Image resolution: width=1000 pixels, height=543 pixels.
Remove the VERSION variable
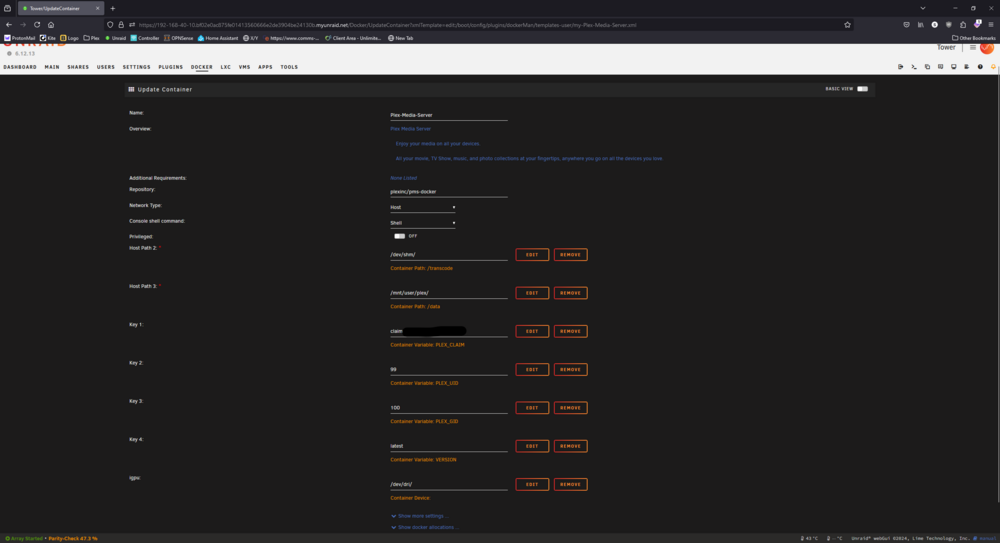pos(570,446)
